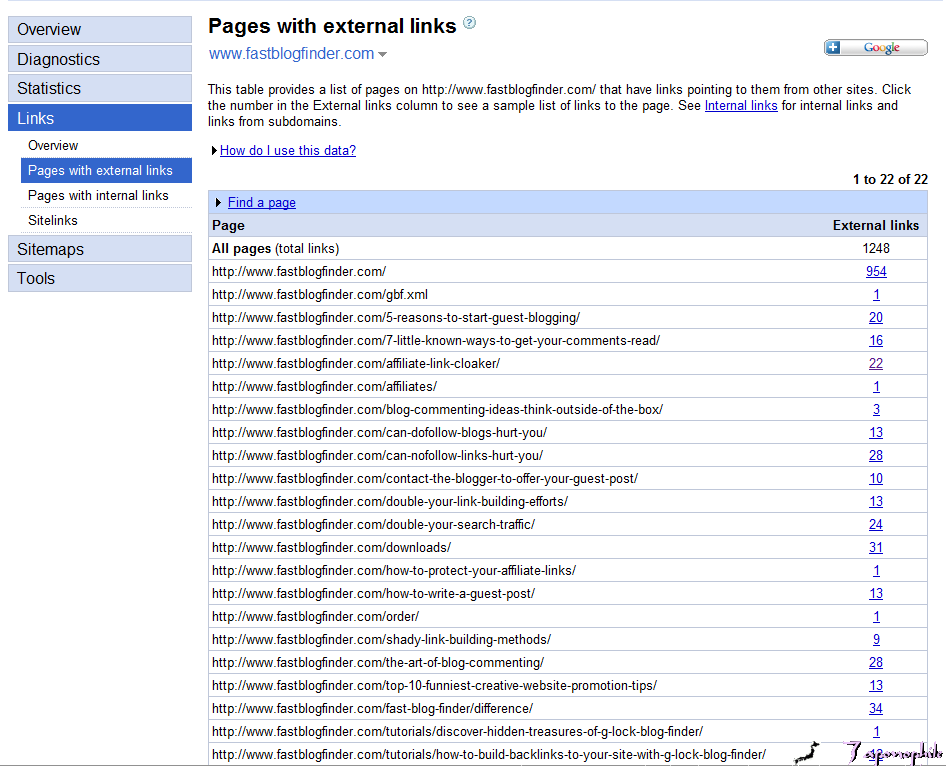The image size is (946, 766).
Task: Click 34 links for fast-blog-finder/difference
Action: [876, 708]
